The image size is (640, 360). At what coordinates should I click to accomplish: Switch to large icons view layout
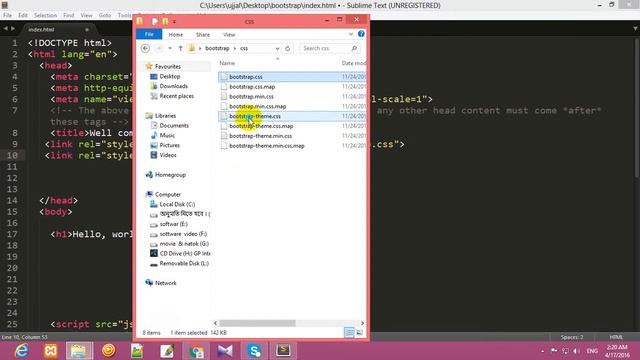(x=360, y=332)
